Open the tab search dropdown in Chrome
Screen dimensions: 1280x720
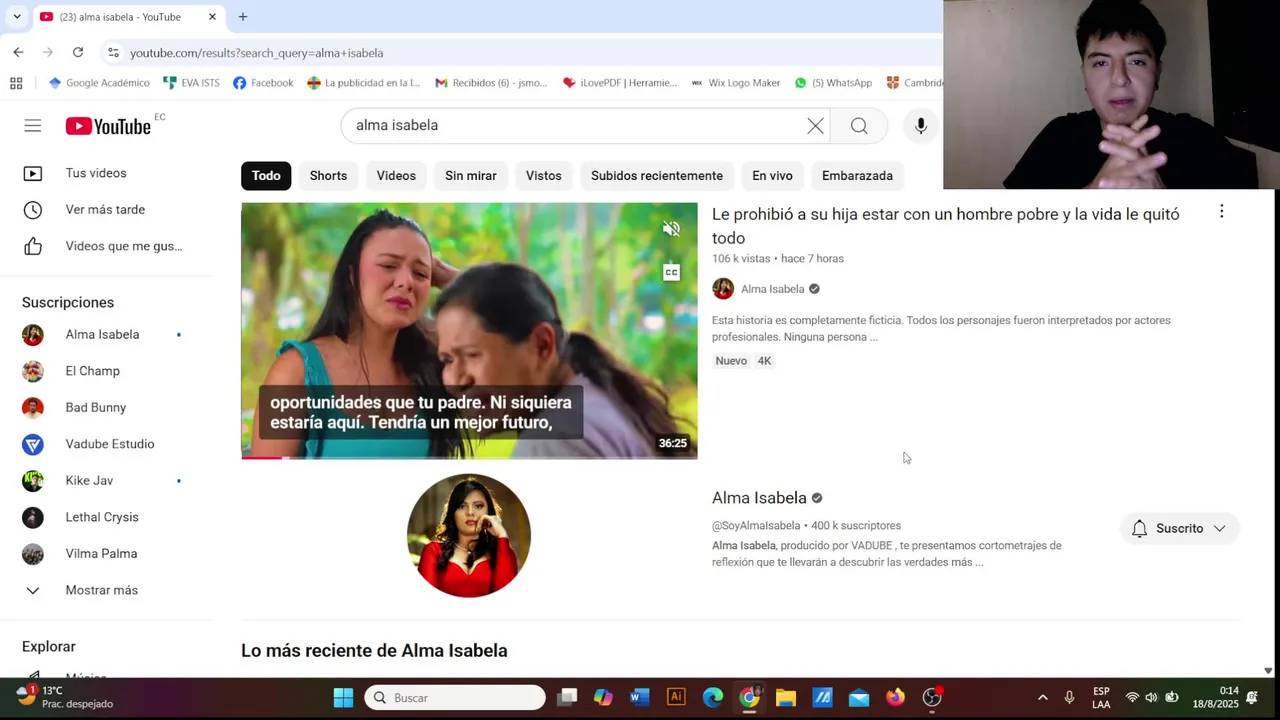point(17,16)
